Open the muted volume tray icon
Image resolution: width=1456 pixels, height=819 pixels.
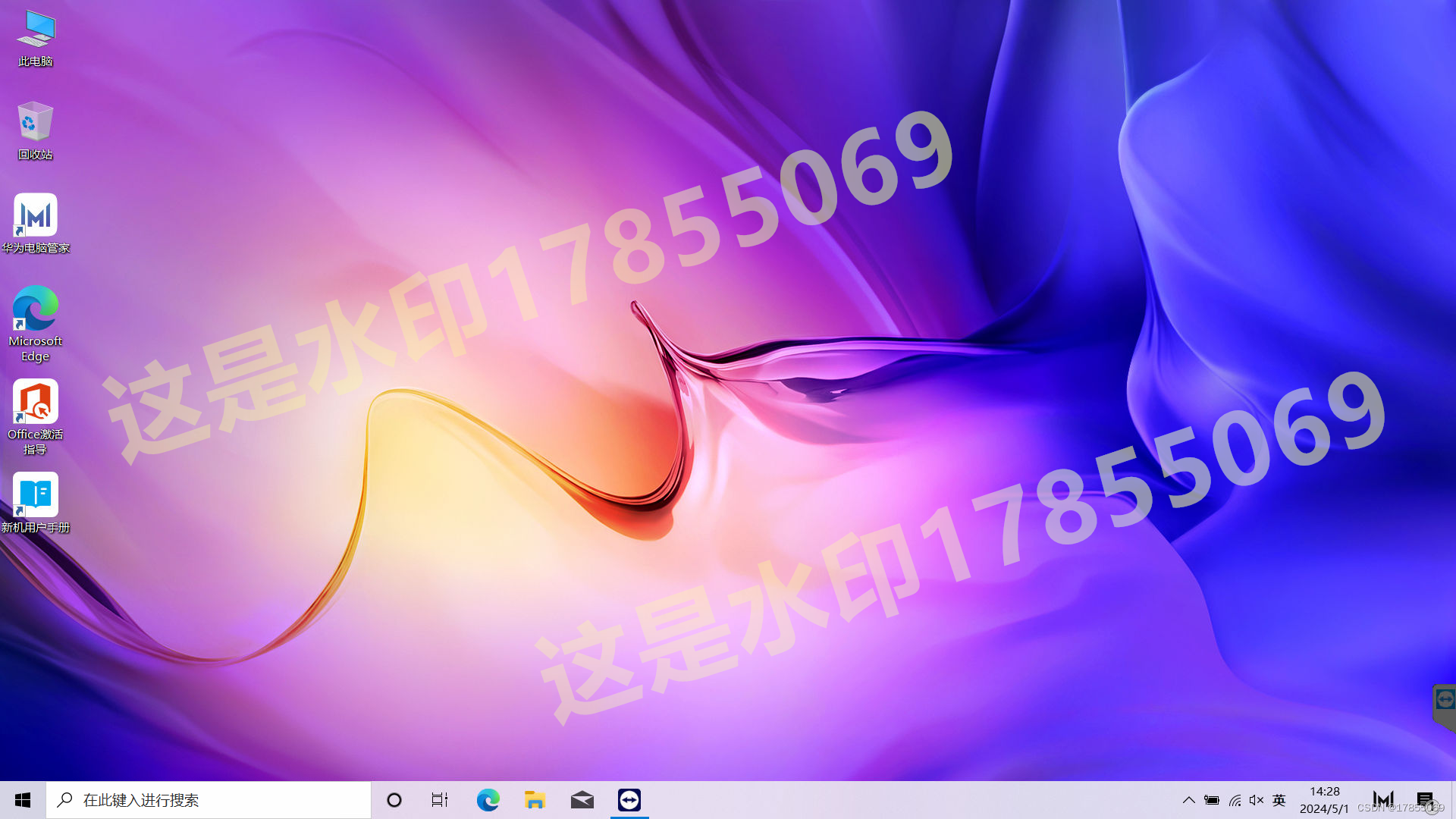point(1257,800)
